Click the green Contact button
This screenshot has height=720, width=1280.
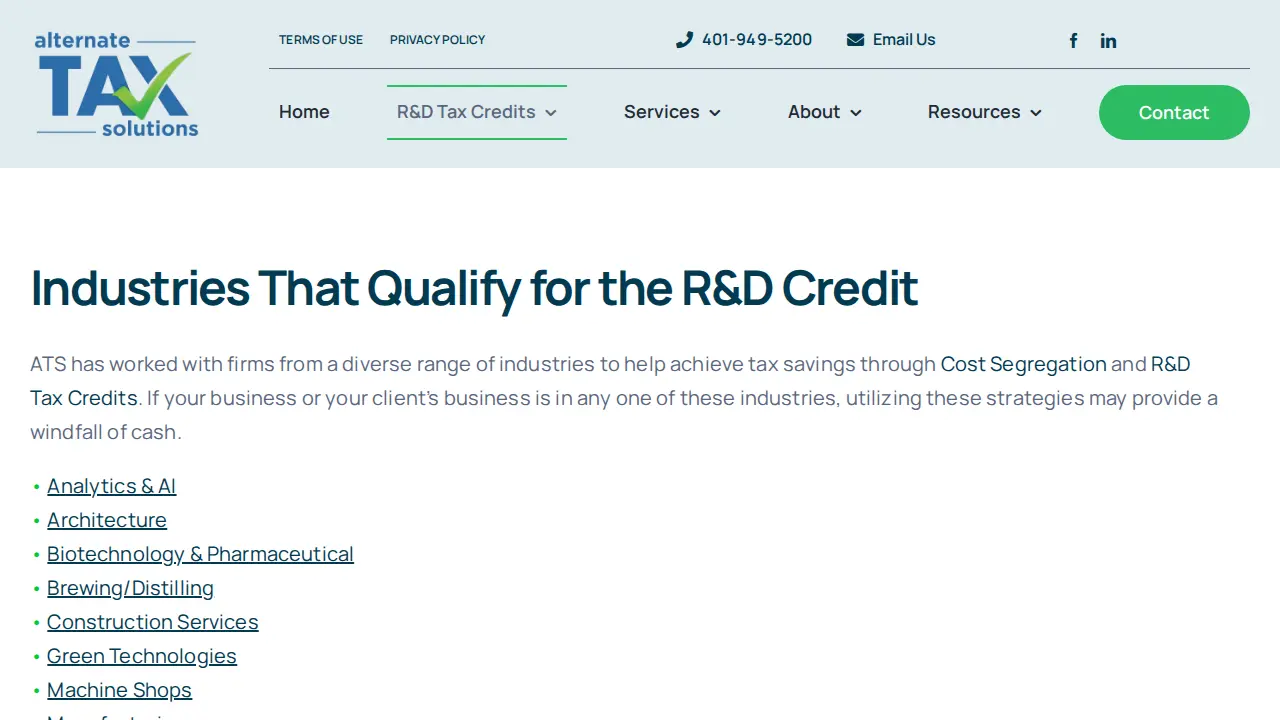pos(1174,112)
